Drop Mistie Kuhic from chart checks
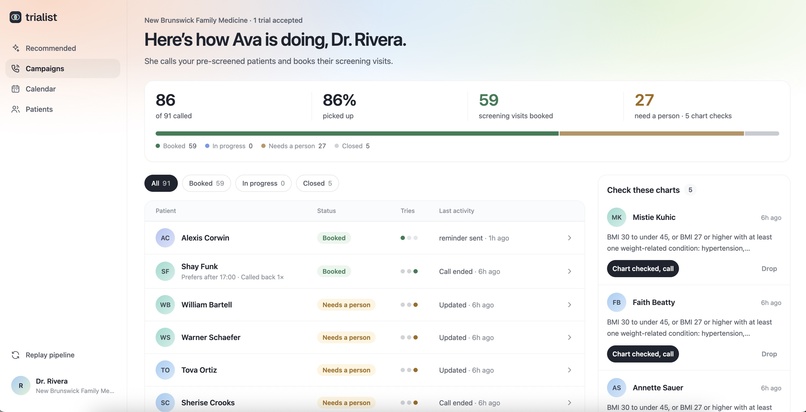 click(769, 269)
